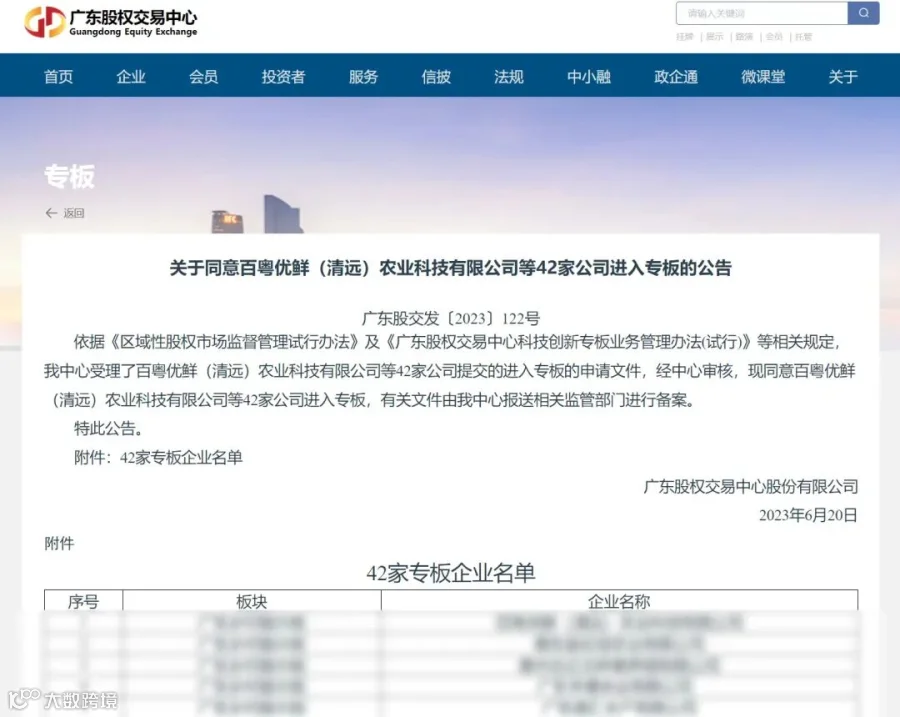
Task: Focus the keyword search input field
Action: point(762,13)
